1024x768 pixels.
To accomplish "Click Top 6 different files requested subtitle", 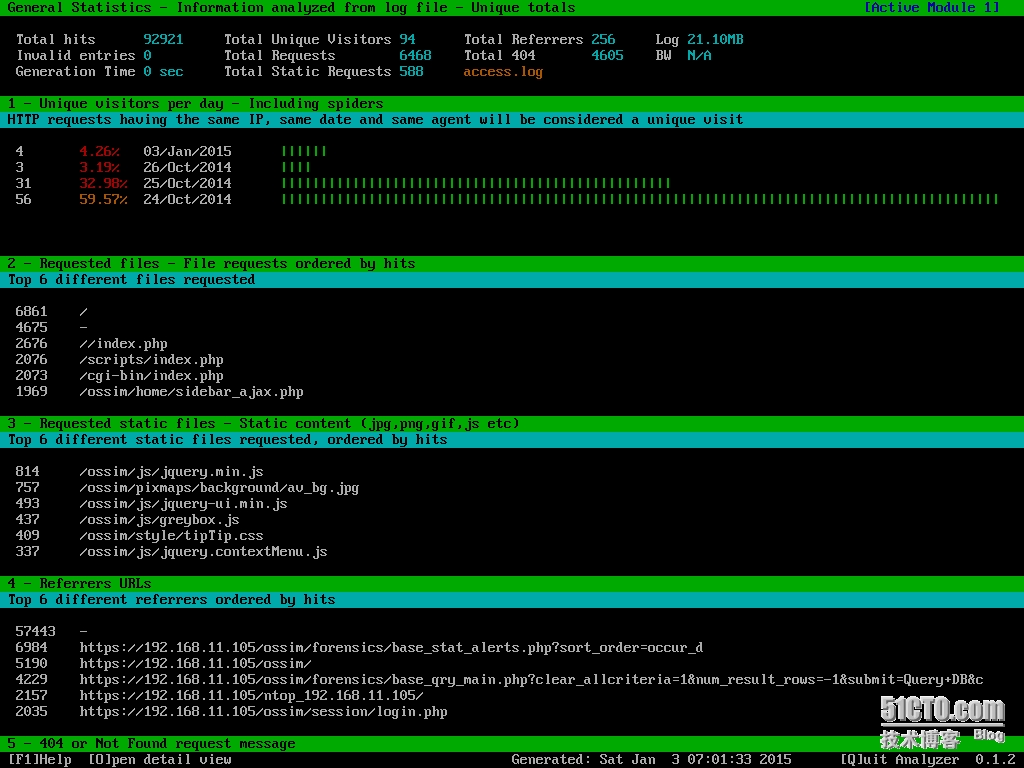I will point(131,280).
